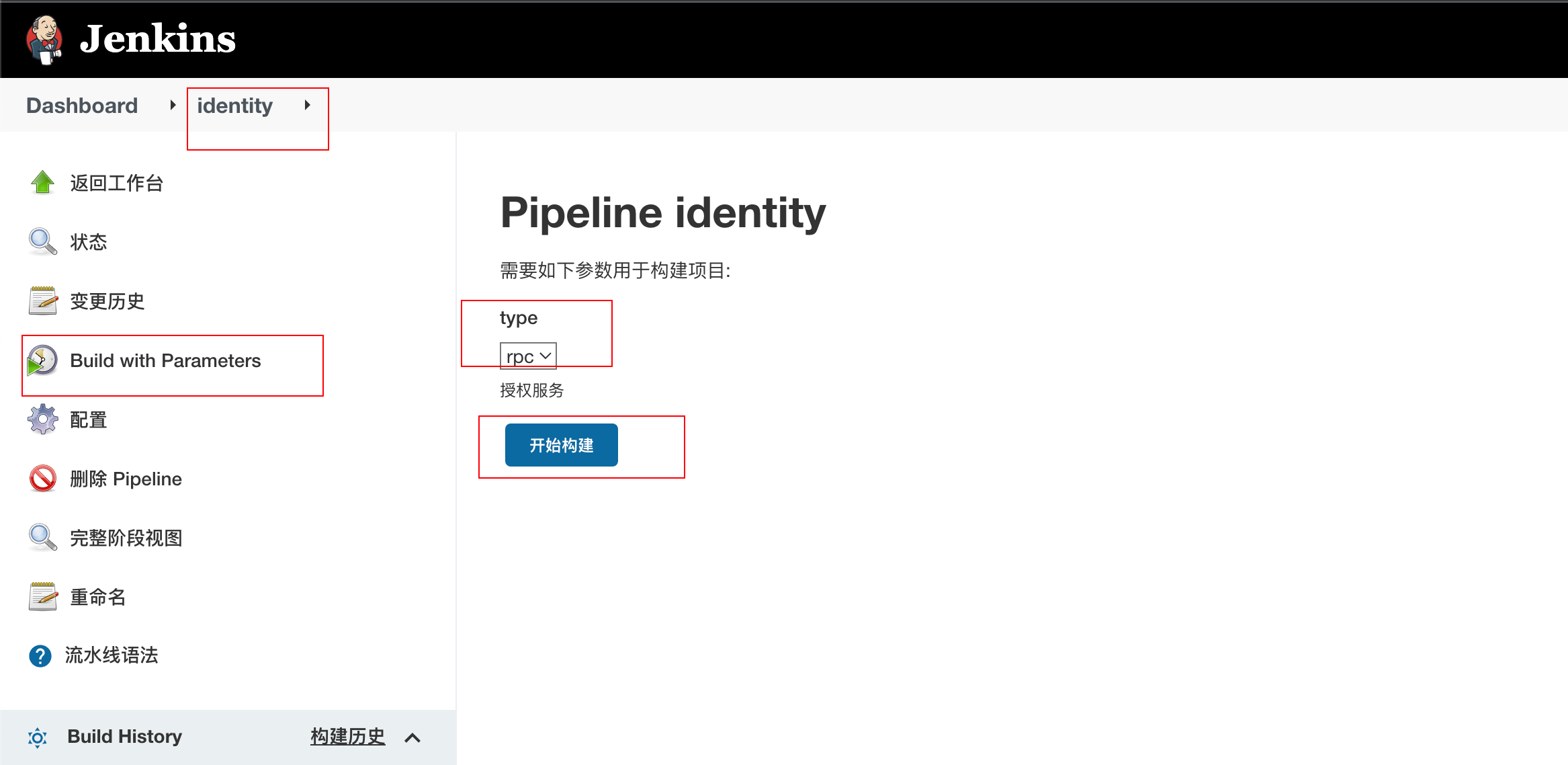Click the Jenkins title text in header
The height and width of the screenshot is (765, 1568).
point(158,39)
